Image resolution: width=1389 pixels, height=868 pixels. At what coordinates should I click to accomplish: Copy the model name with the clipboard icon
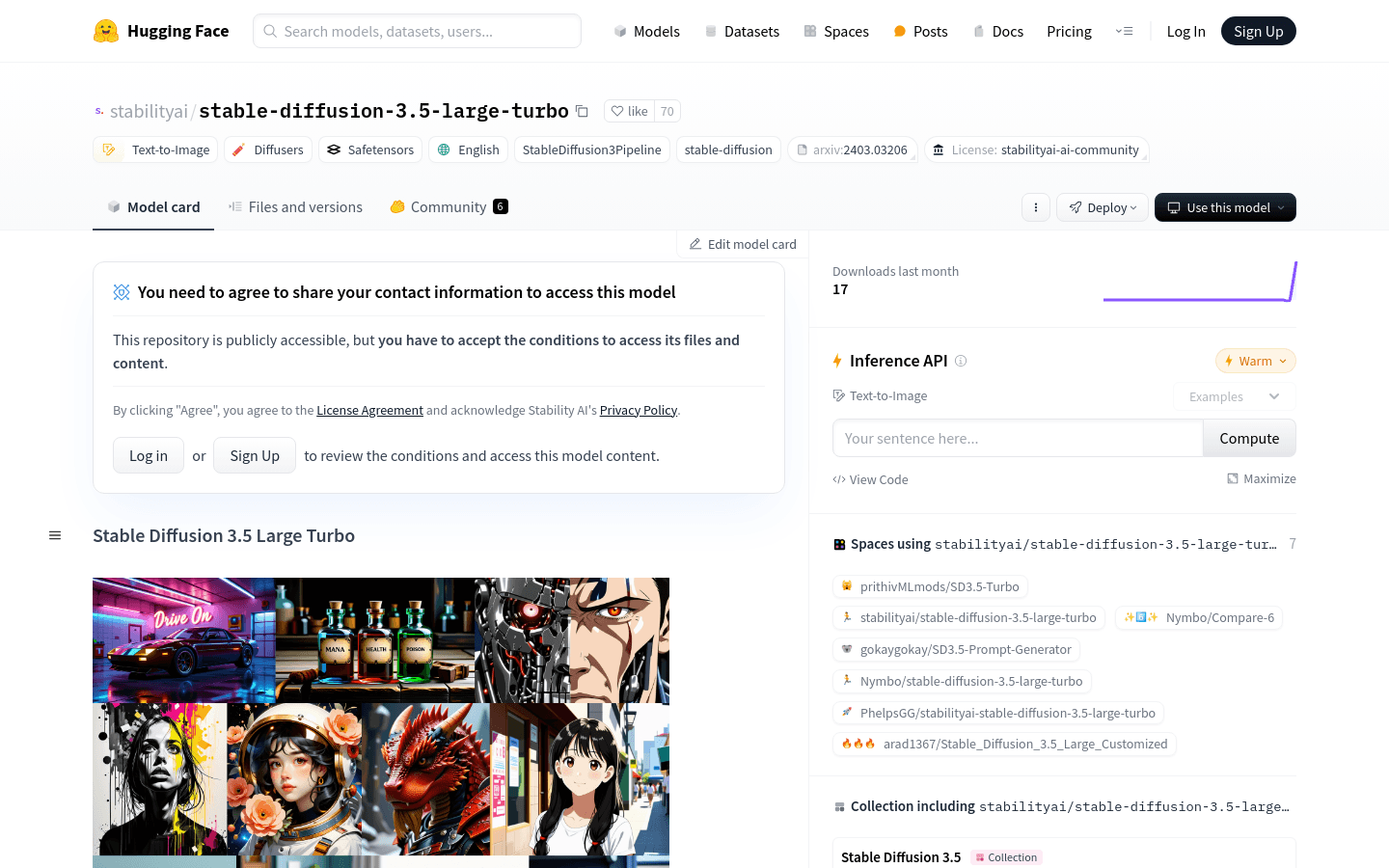(x=582, y=111)
